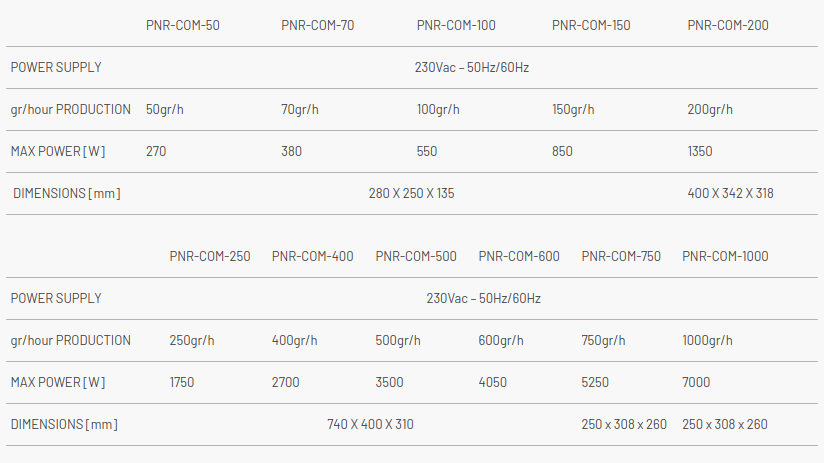Screen dimensions: 824x463
Task: Select the 400 X 342 X 318 dimensions cell
Action: (x=730, y=194)
